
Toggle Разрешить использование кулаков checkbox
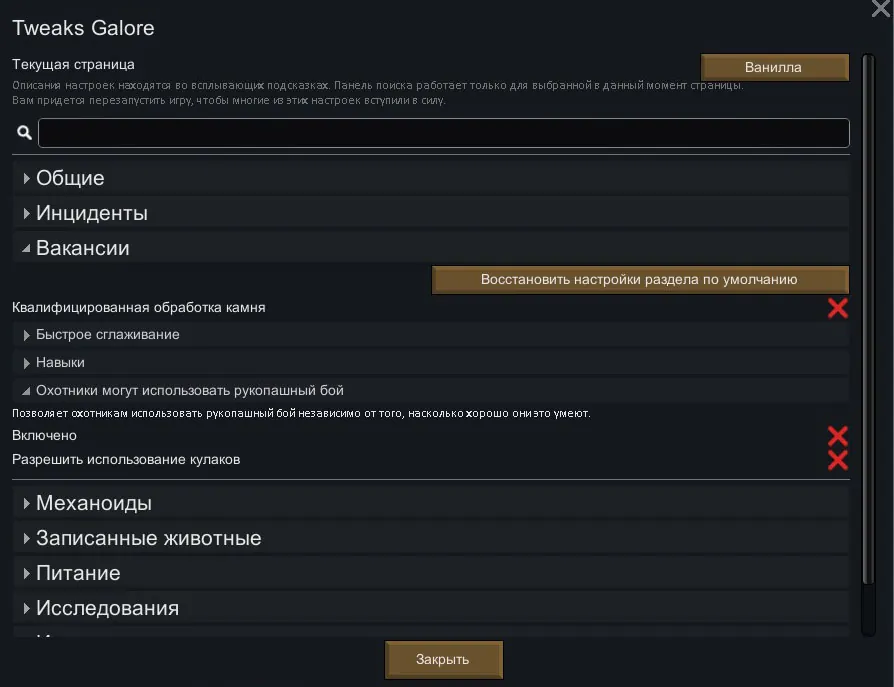838,460
